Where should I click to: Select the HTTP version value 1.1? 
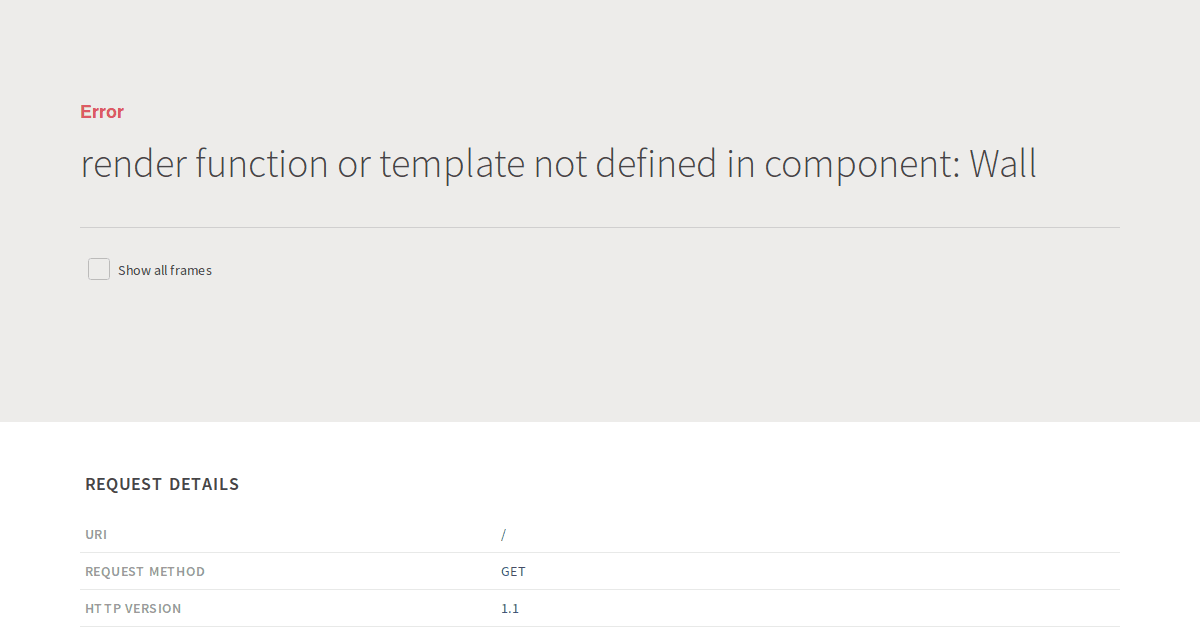[510, 608]
